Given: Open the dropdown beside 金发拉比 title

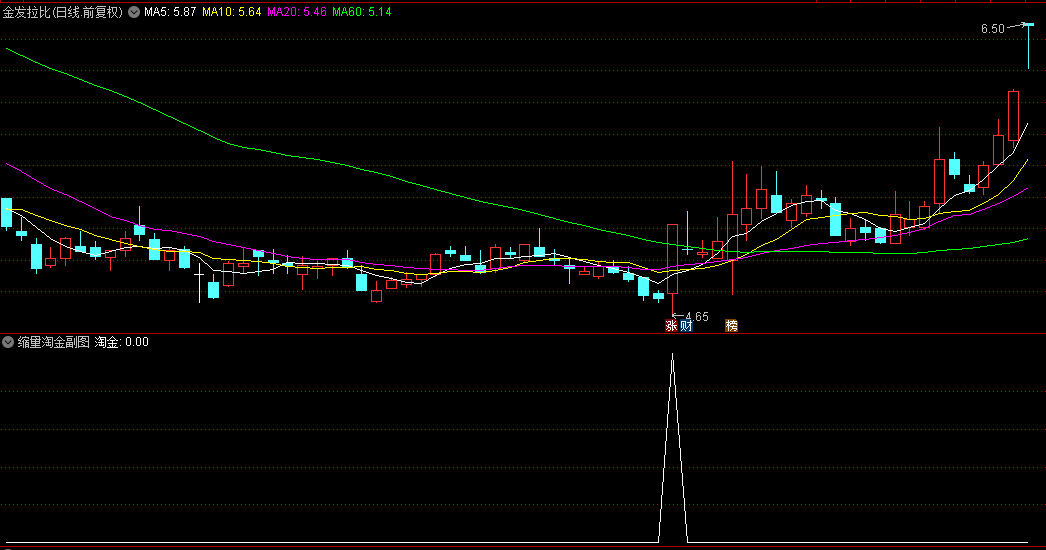Looking at the screenshot, I should click(x=134, y=12).
